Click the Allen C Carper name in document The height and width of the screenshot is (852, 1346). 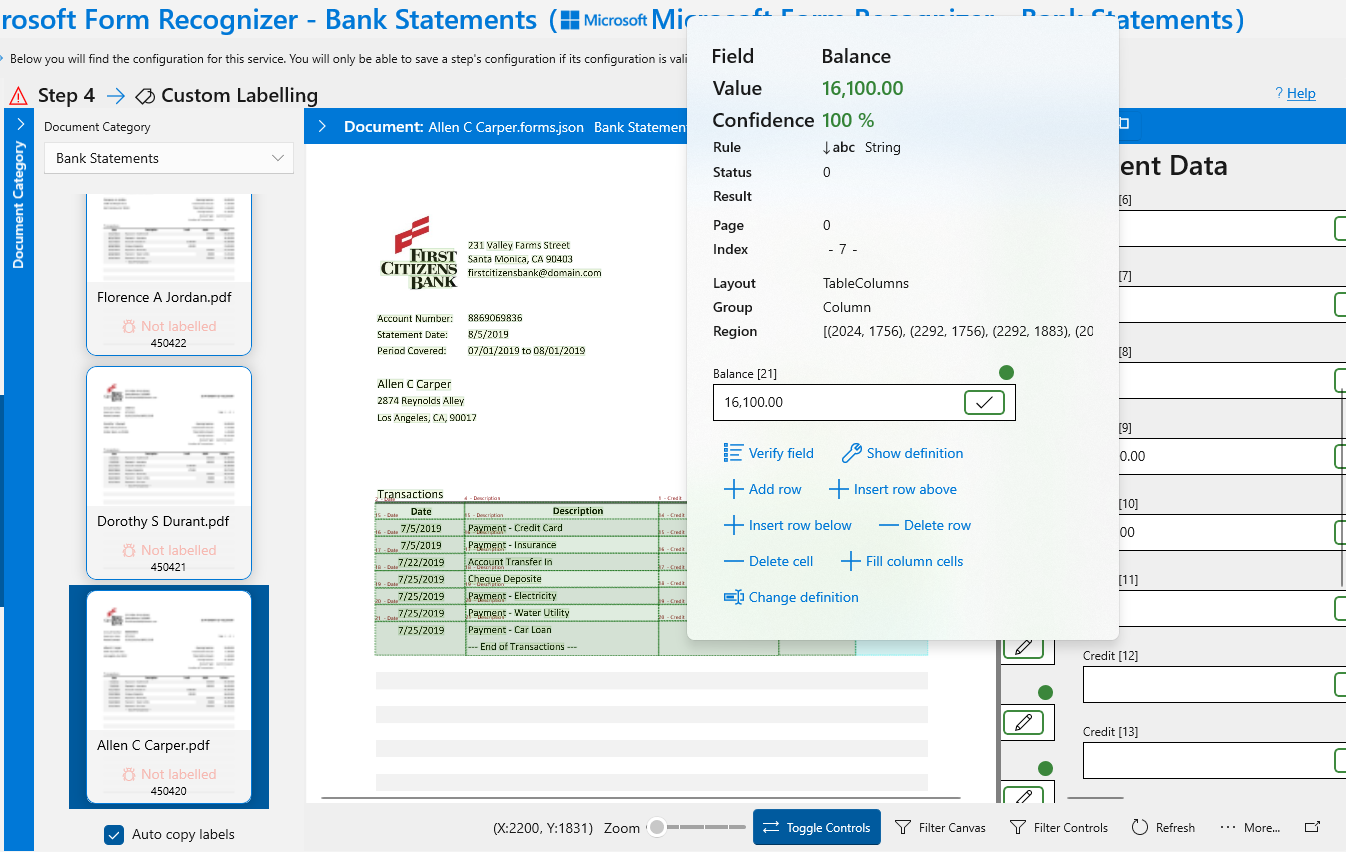[414, 384]
